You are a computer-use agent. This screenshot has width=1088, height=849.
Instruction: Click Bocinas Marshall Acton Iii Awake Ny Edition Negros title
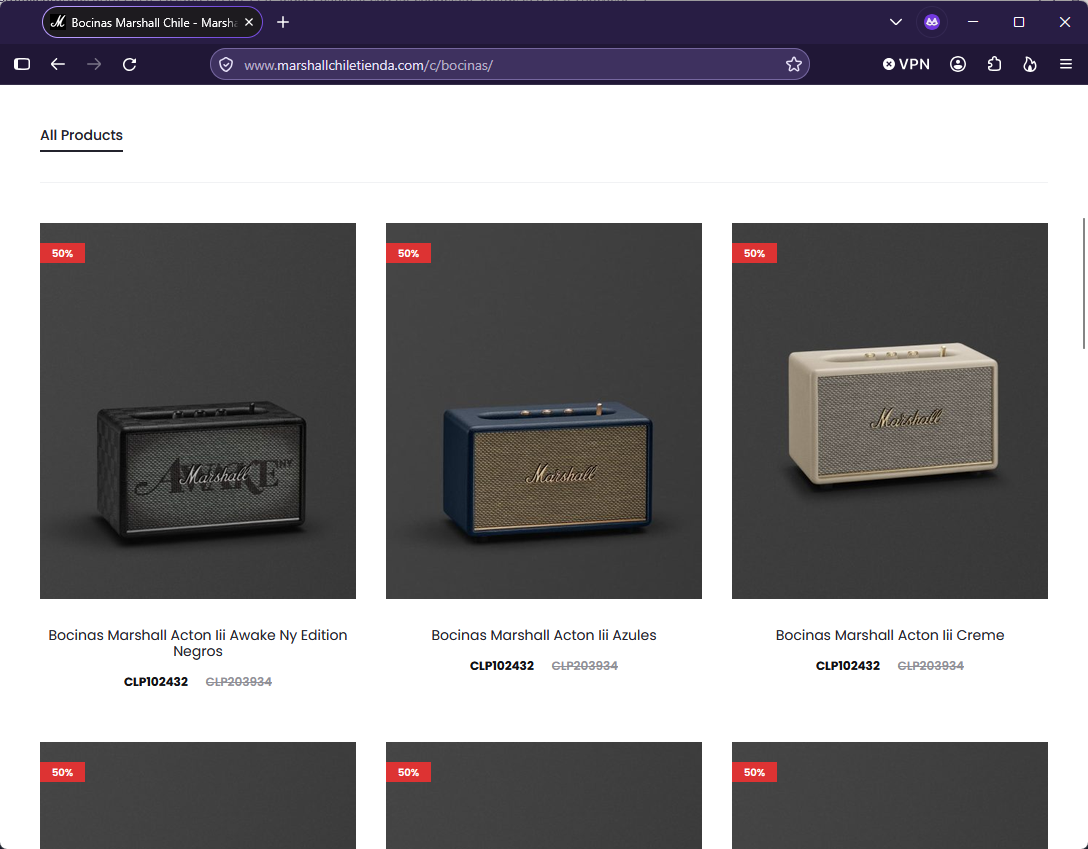coord(198,643)
